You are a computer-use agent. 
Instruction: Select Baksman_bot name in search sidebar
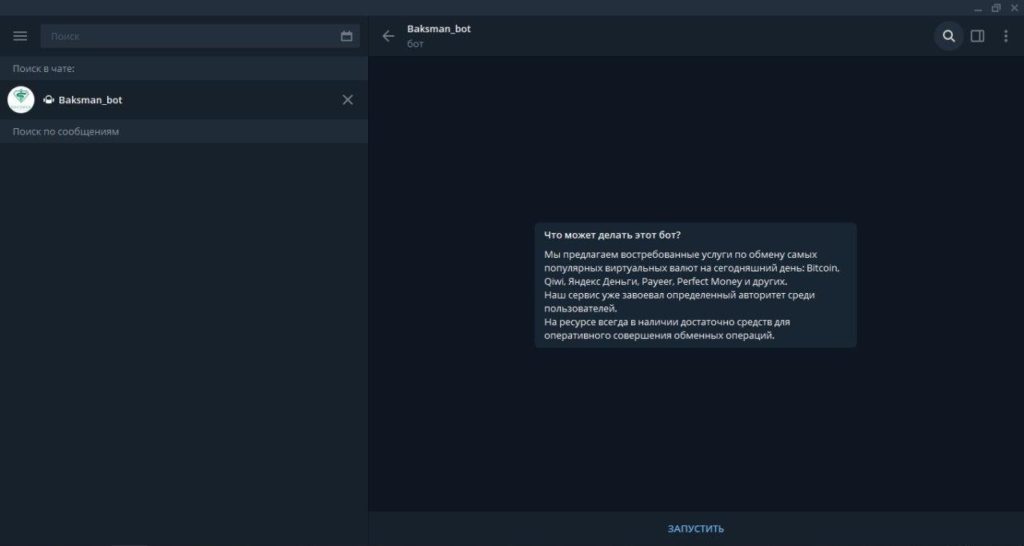coord(91,100)
